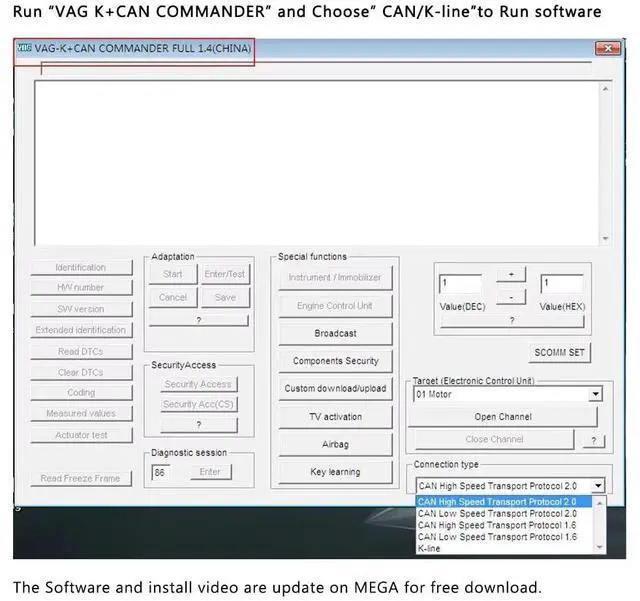Click the Close Channel button
Screen dimensions: 640x601
494,440
